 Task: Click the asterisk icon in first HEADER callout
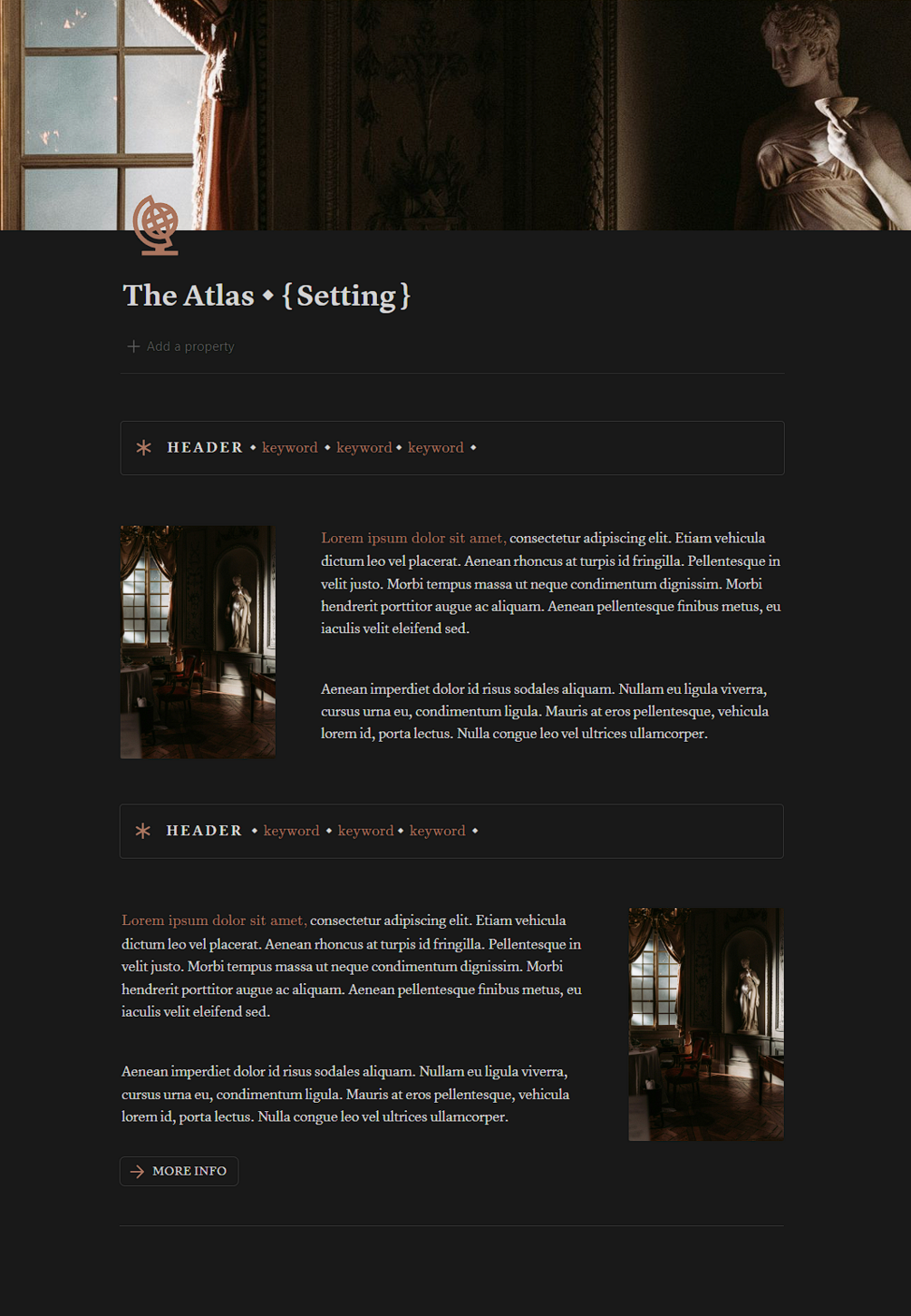coord(144,448)
